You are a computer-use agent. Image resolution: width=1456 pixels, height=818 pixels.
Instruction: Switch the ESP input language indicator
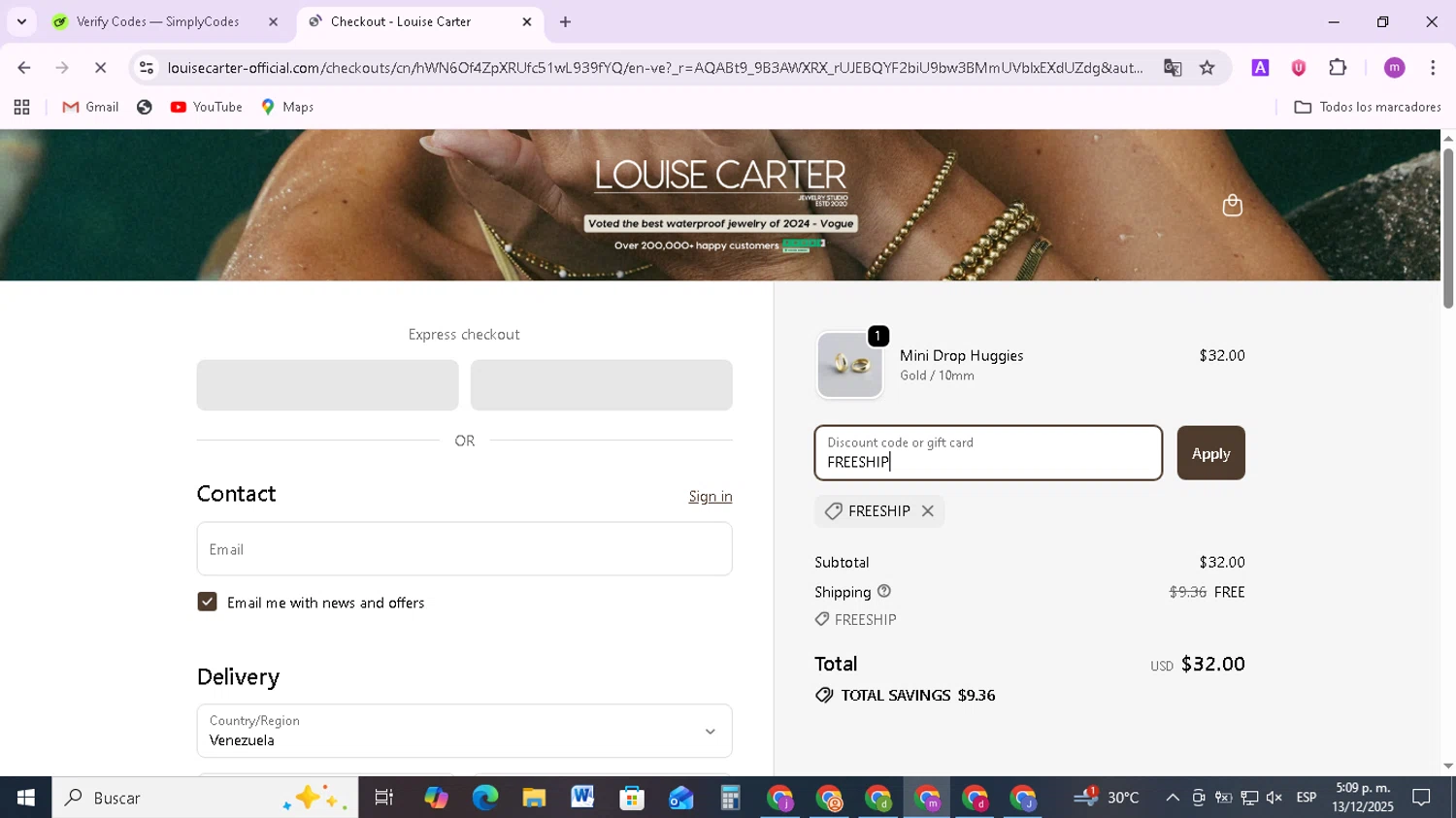[1307, 798]
